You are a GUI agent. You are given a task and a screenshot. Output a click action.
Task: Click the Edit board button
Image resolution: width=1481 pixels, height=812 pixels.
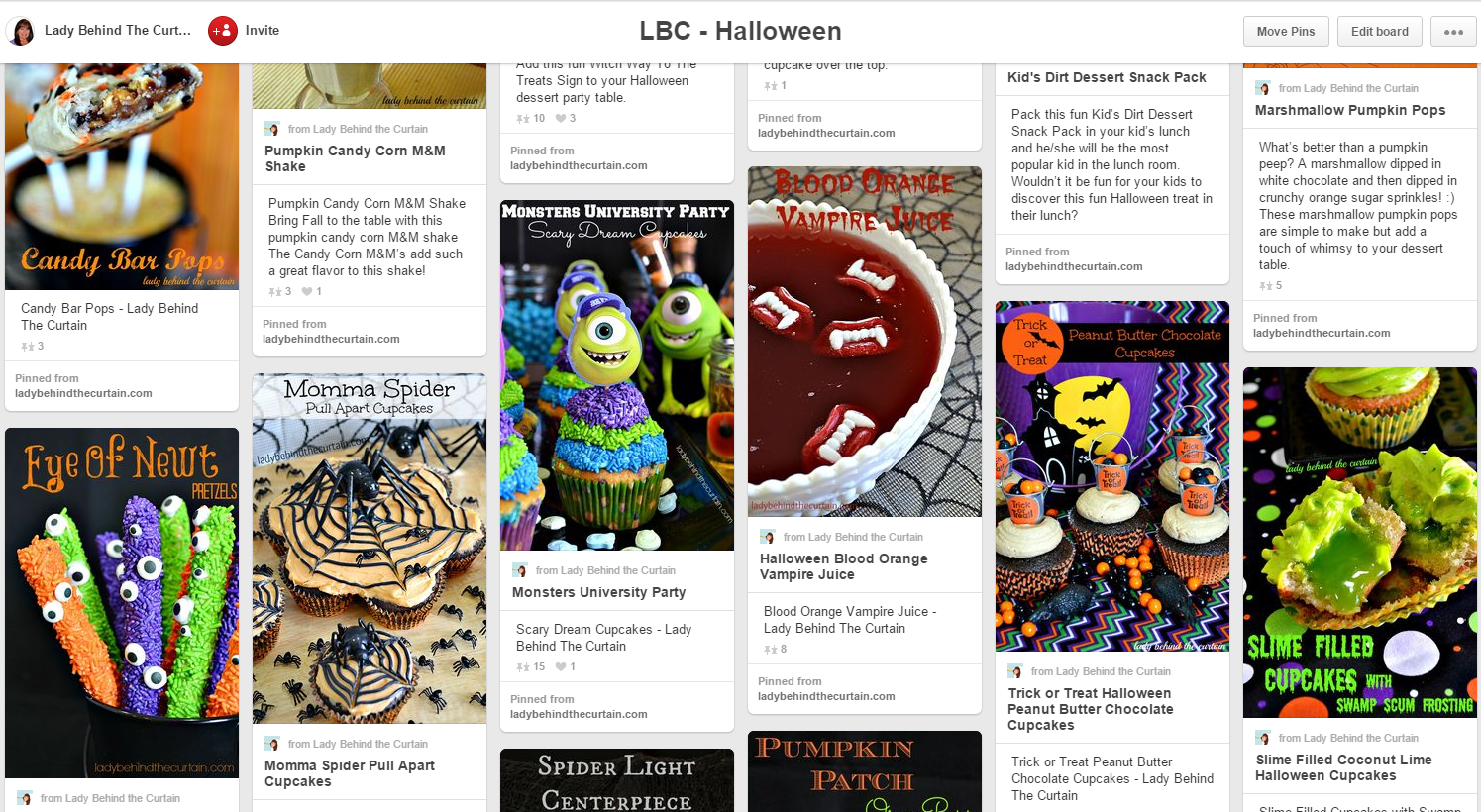[1379, 32]
